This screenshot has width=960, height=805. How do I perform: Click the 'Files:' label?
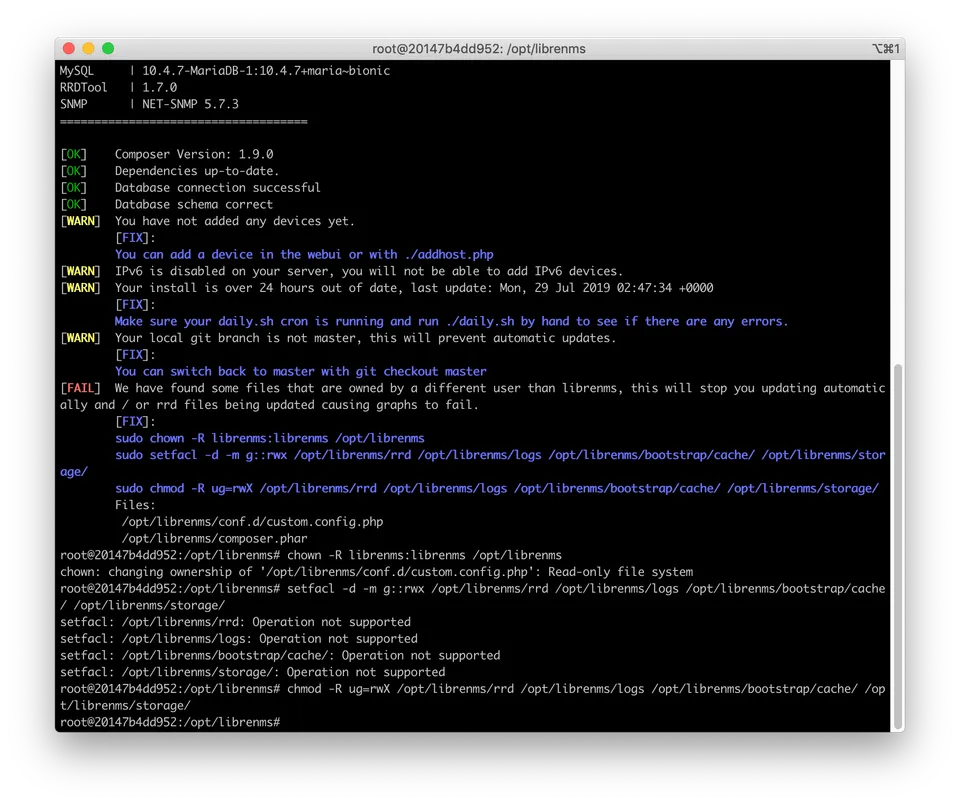point(135,505)
